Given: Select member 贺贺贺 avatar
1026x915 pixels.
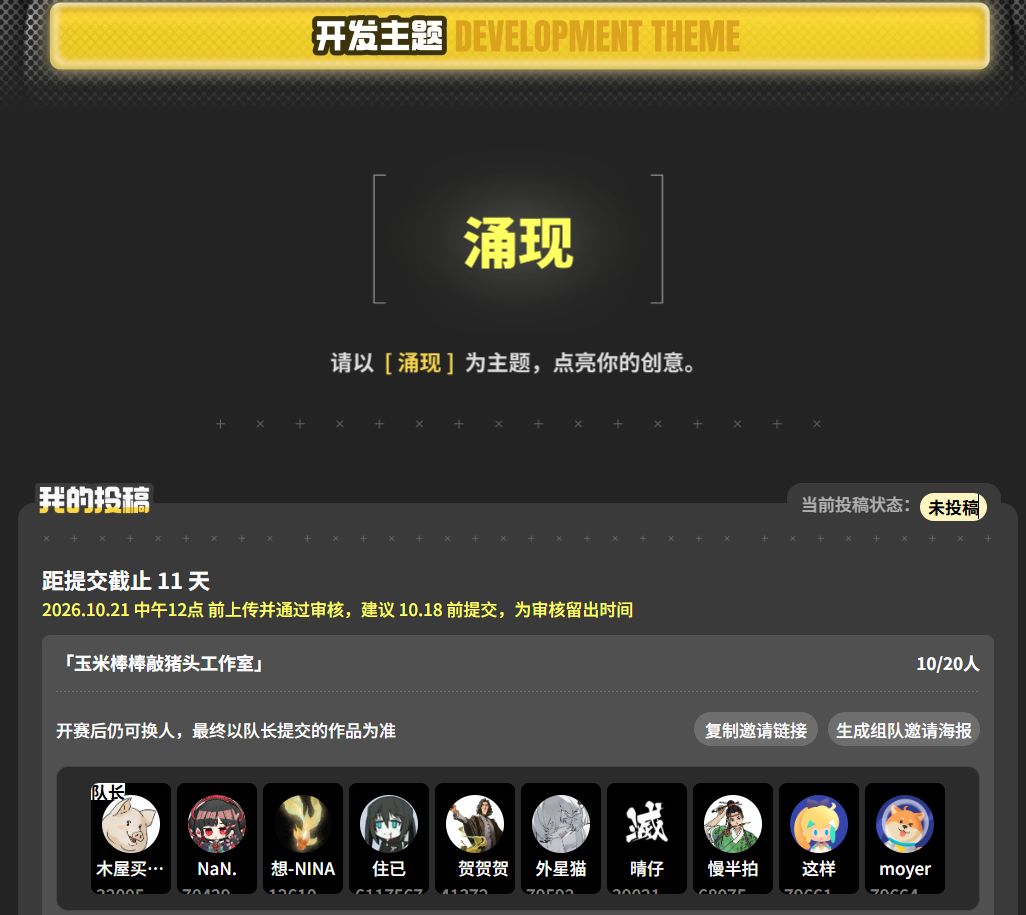Looking at the screenshot, I should pyautogui.click(x=475, y=823).
